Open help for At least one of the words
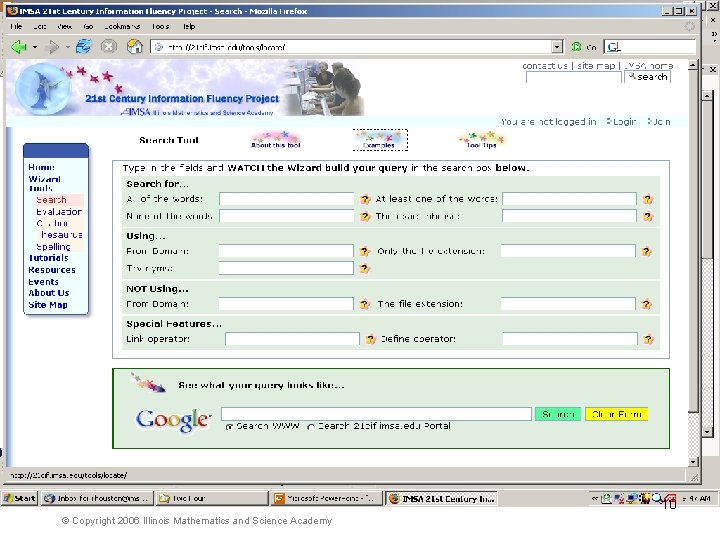The height and width of the screenshot is (540, 720). [648, 199]
